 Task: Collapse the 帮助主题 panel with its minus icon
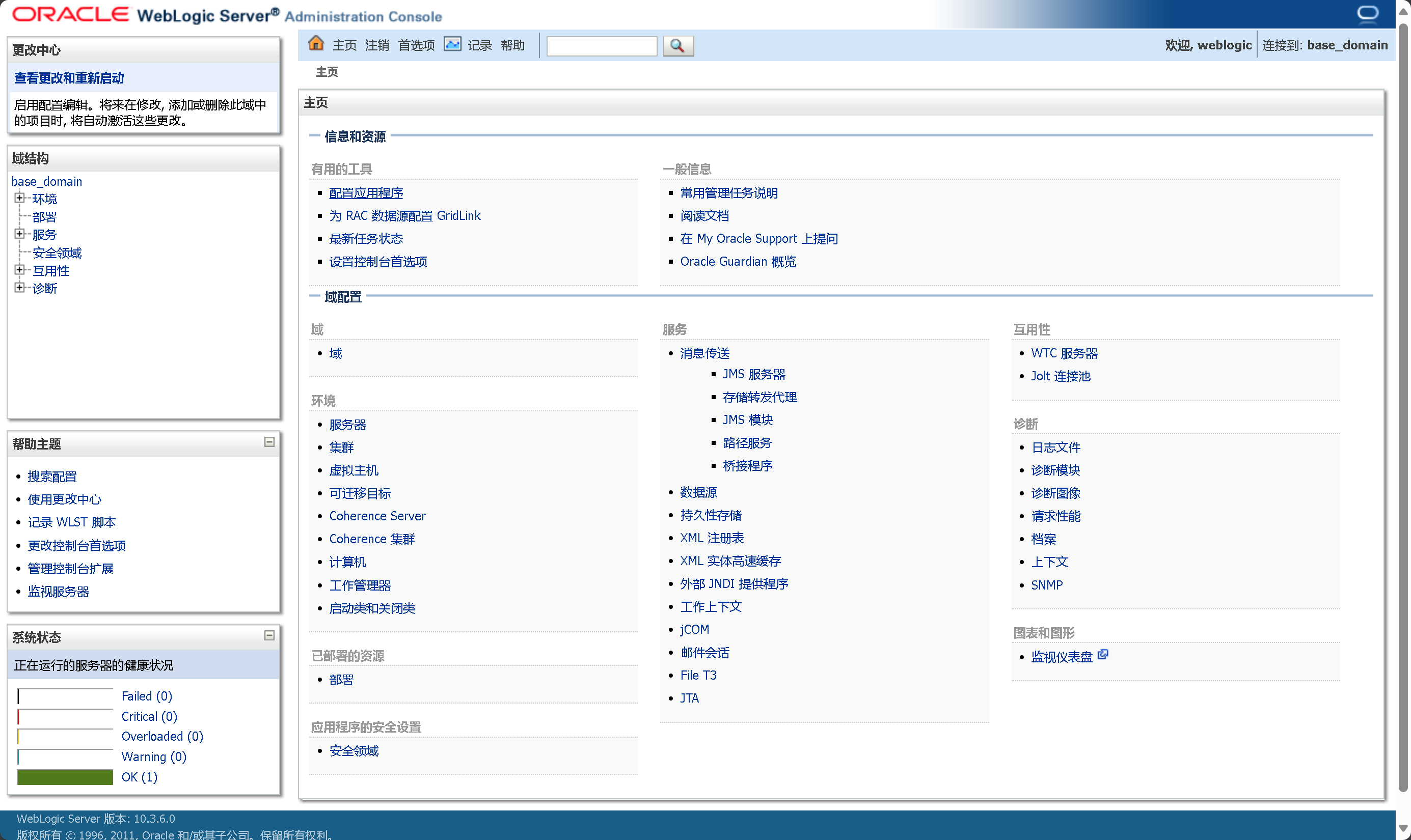269,442
